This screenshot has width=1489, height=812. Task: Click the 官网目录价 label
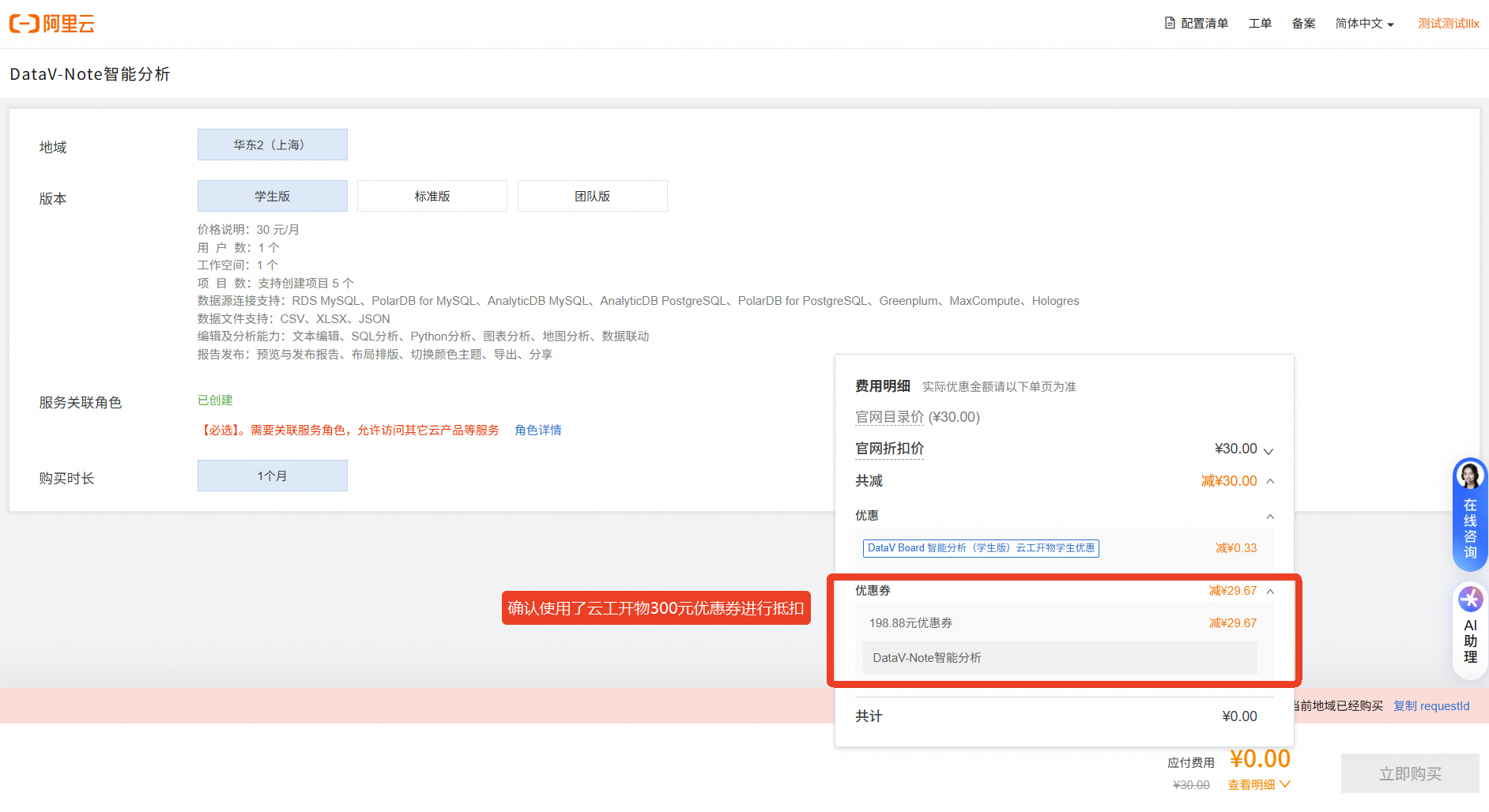click(x=889, y=417)
